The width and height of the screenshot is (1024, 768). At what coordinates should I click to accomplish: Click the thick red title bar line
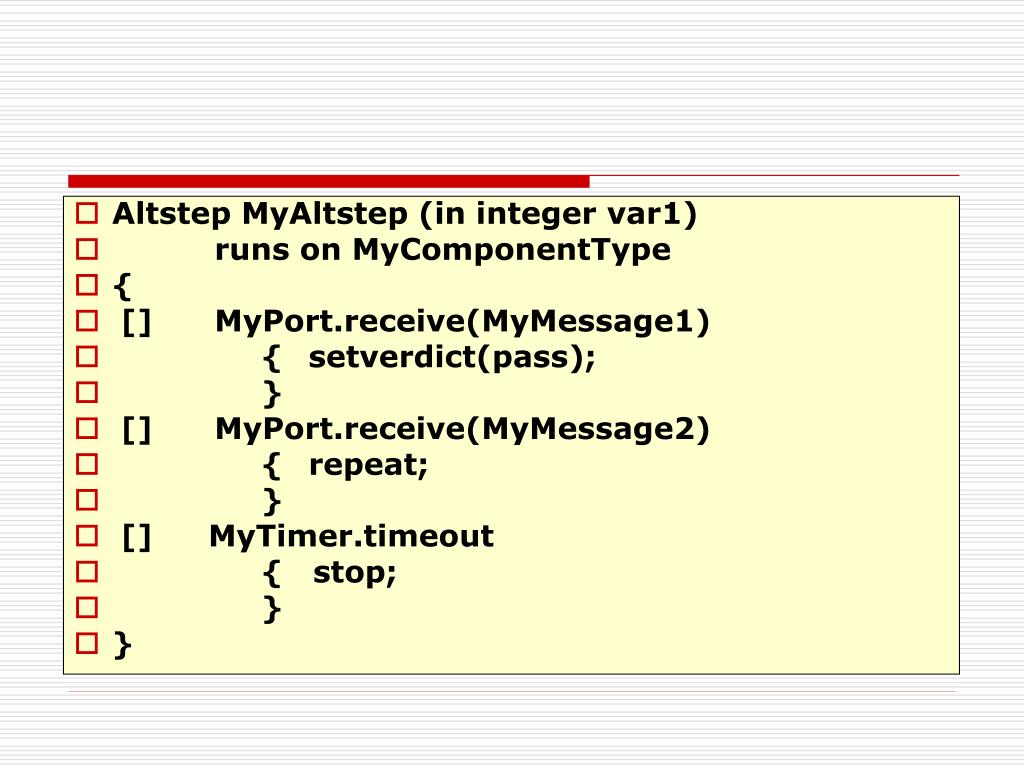[328, 182]
